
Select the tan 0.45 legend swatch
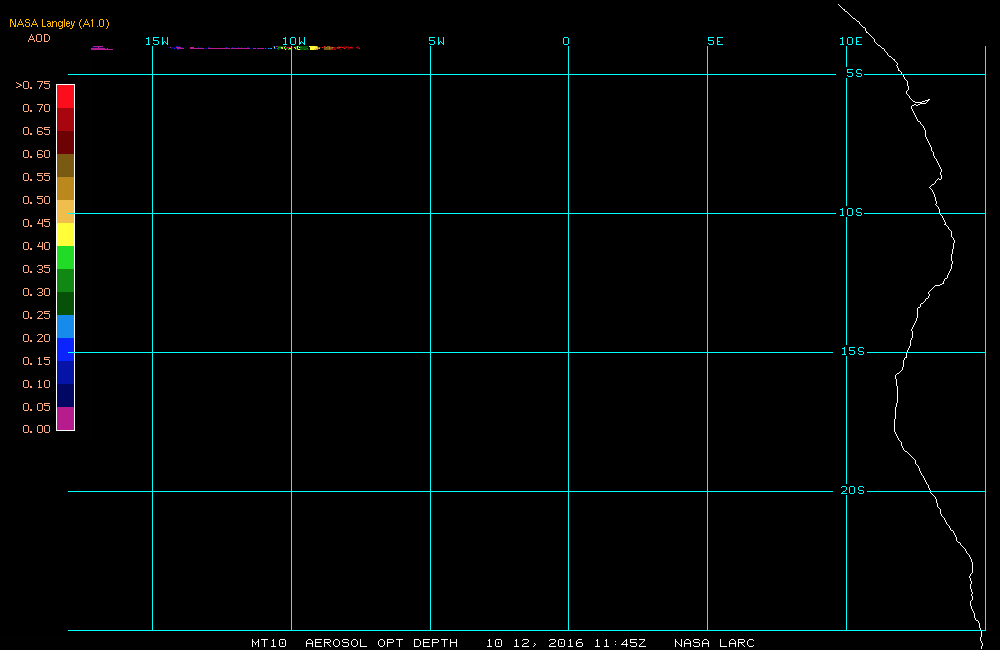pos(66,211)
